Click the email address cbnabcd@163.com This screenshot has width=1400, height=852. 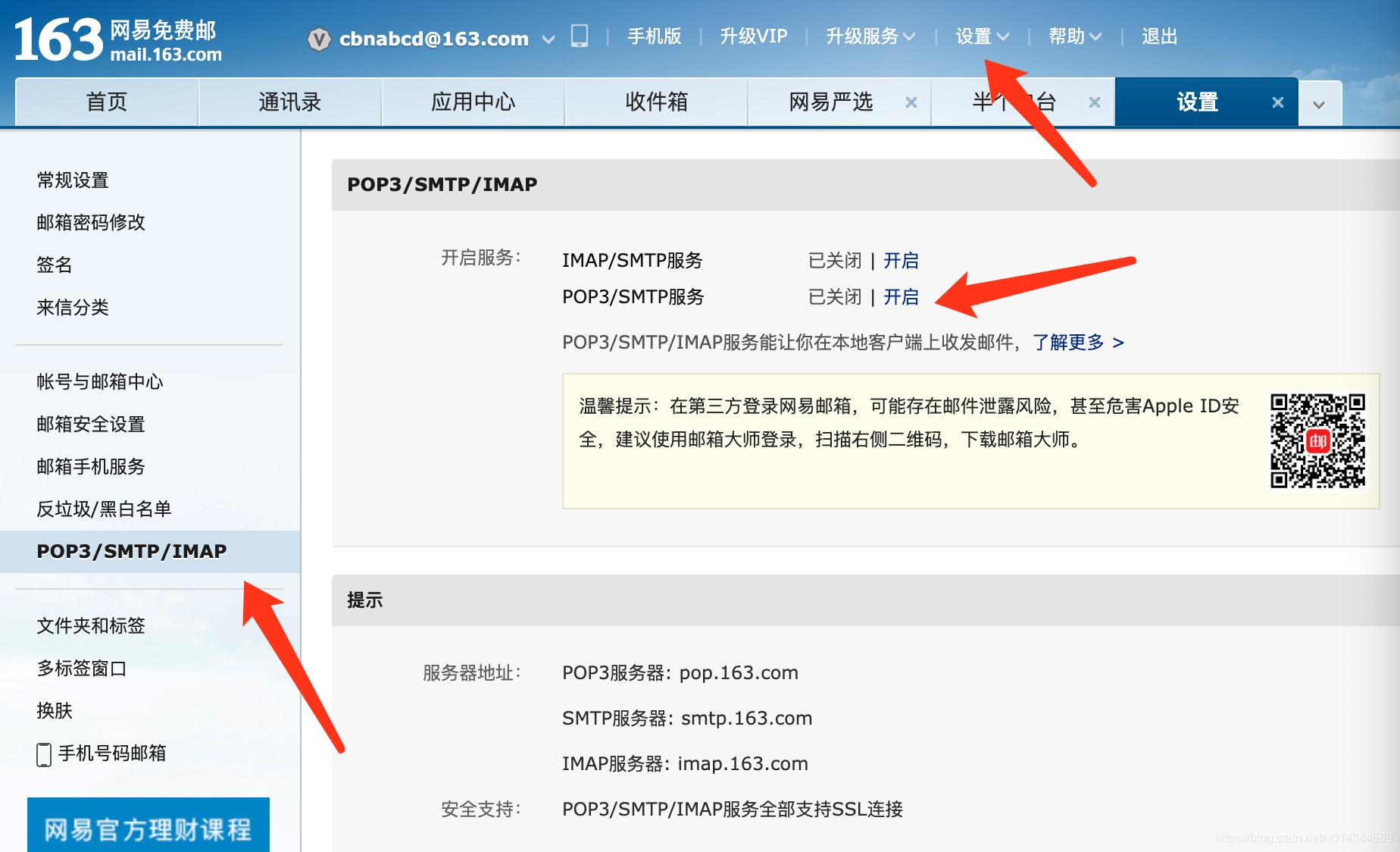click(434, 39)
